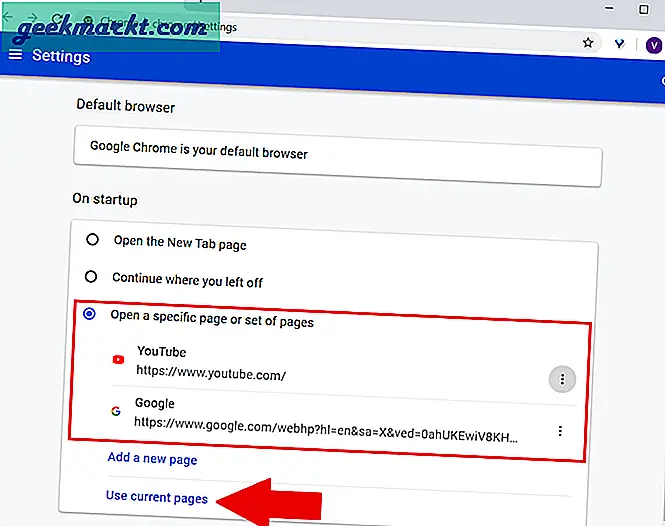Image resolution: width=665 pixels, height=526 pixels.
Task: Select Open the New Tab page
Action: pyautogui.click(x=92, y=240)
